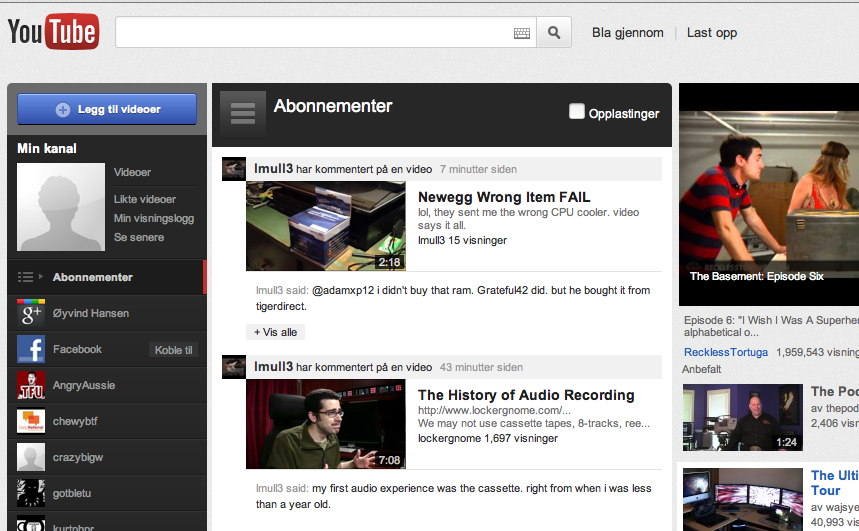Click the magnifying glass search button
The image size is (859, 531).
554,32
